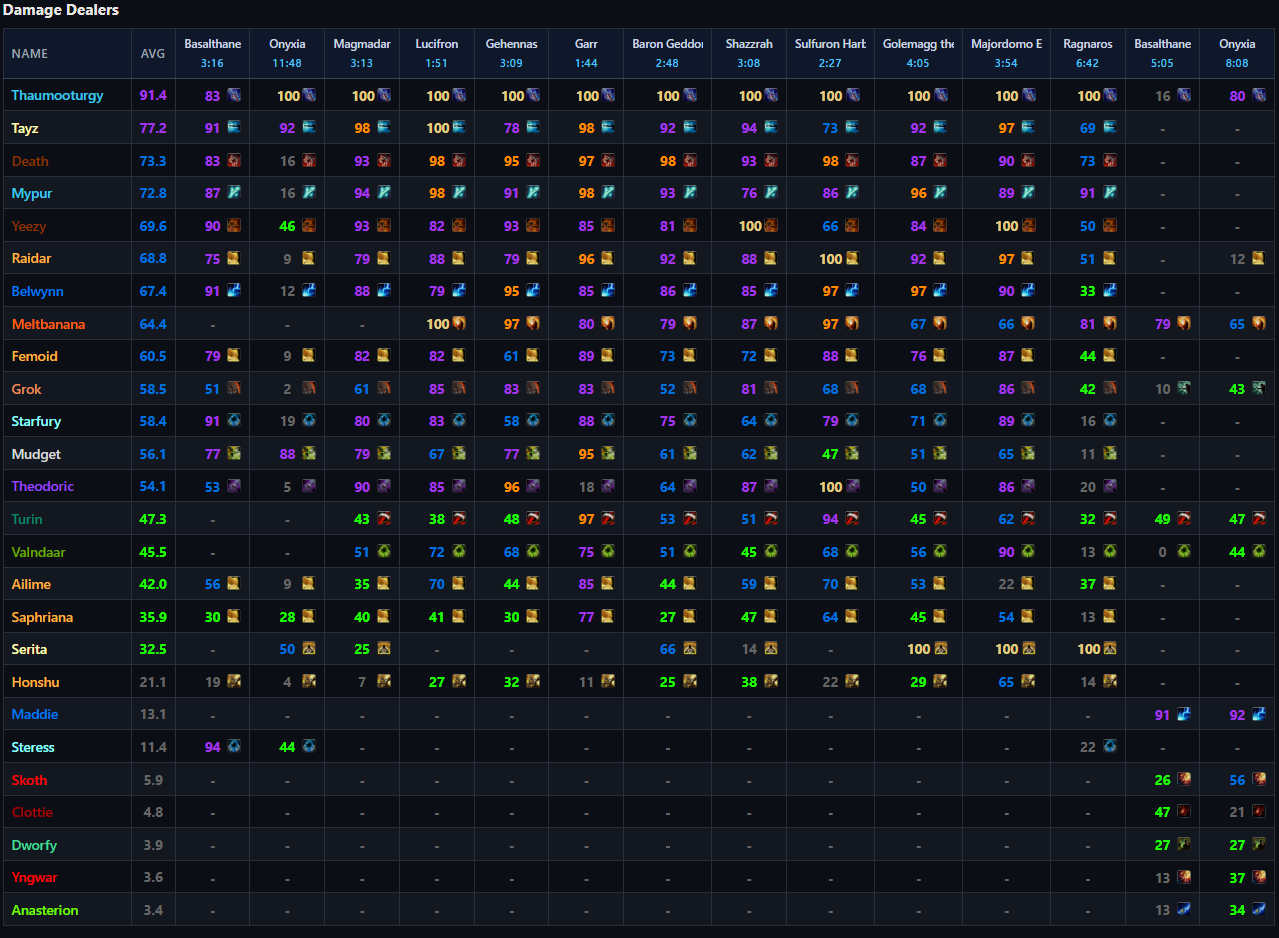
Task: Open player Saphriana's name link
Action: [42, 617]
